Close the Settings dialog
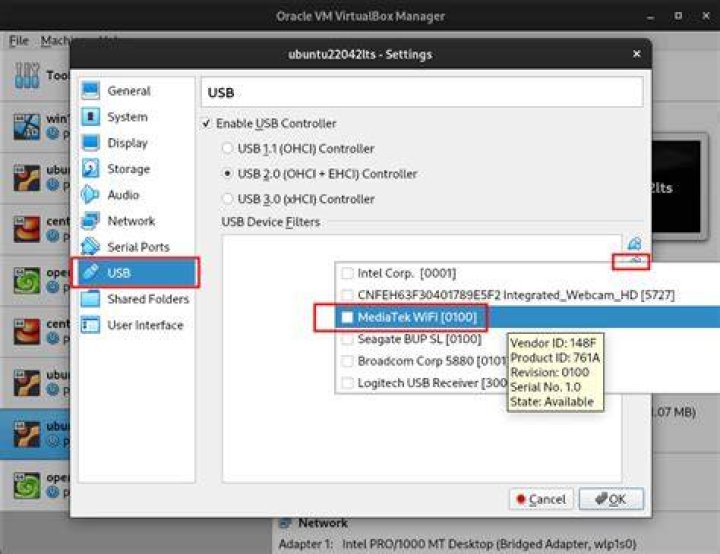Screen dimensions: 720x554 636,54
